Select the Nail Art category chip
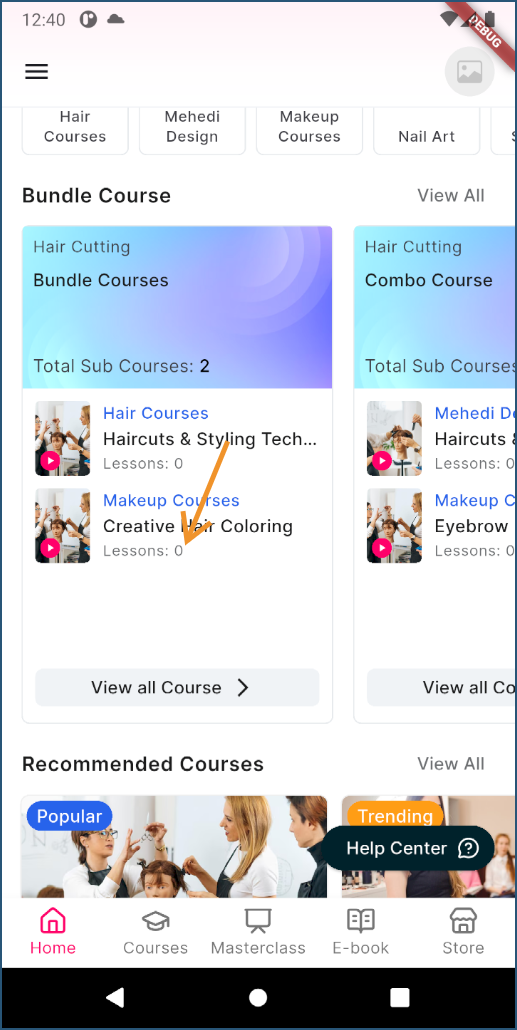Viewport: 517px width, 1030px height. (426, 129)
